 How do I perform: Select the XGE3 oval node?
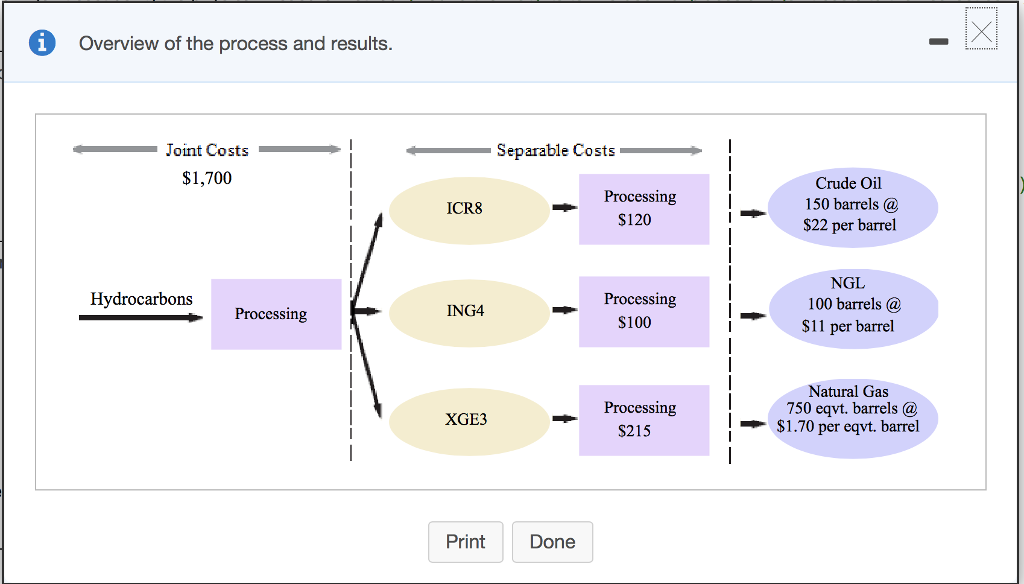[x=469, y=421]
